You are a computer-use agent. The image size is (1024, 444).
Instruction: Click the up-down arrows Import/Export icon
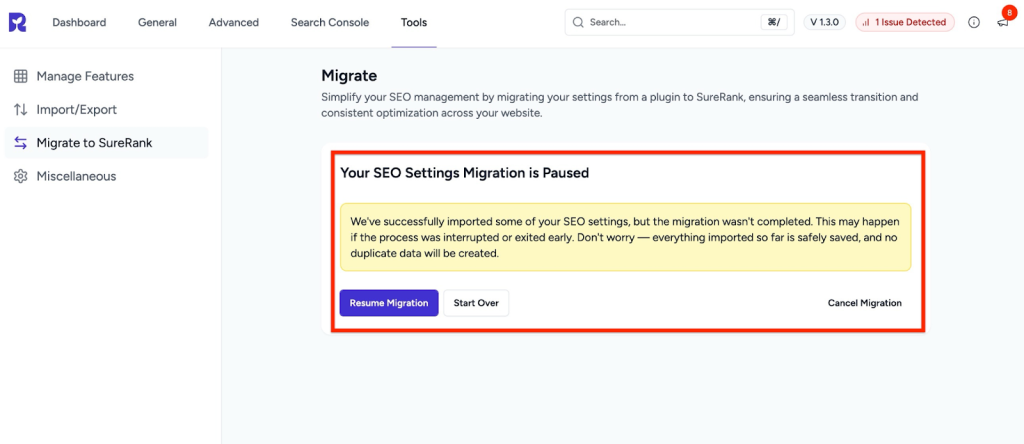[x=21, y=110]
